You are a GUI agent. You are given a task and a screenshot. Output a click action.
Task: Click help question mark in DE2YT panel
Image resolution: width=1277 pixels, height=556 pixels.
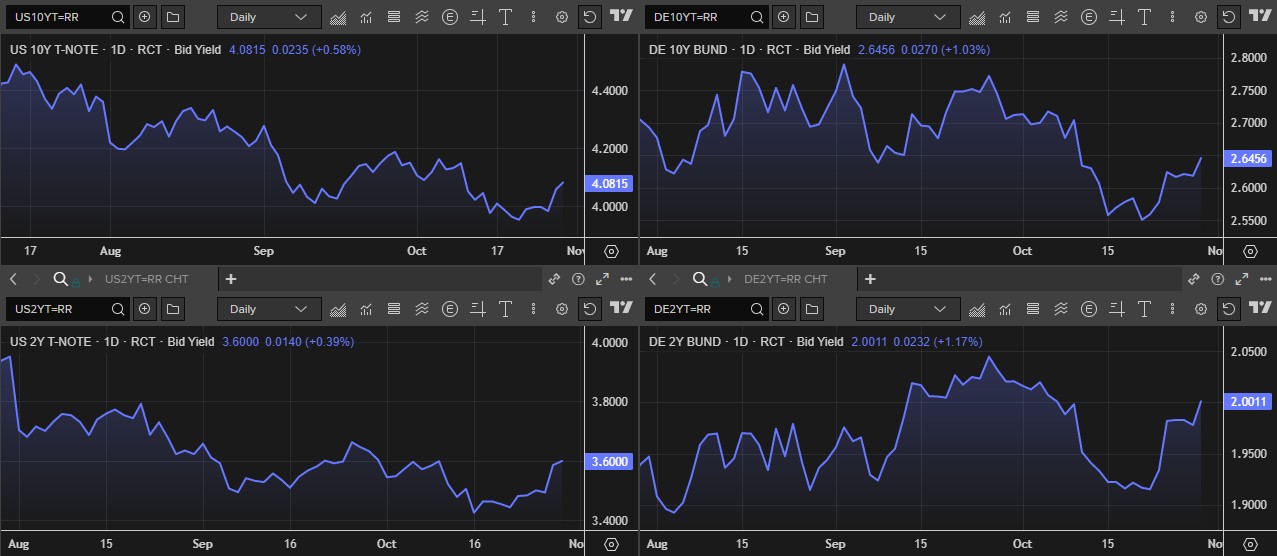click(1217, 279)
